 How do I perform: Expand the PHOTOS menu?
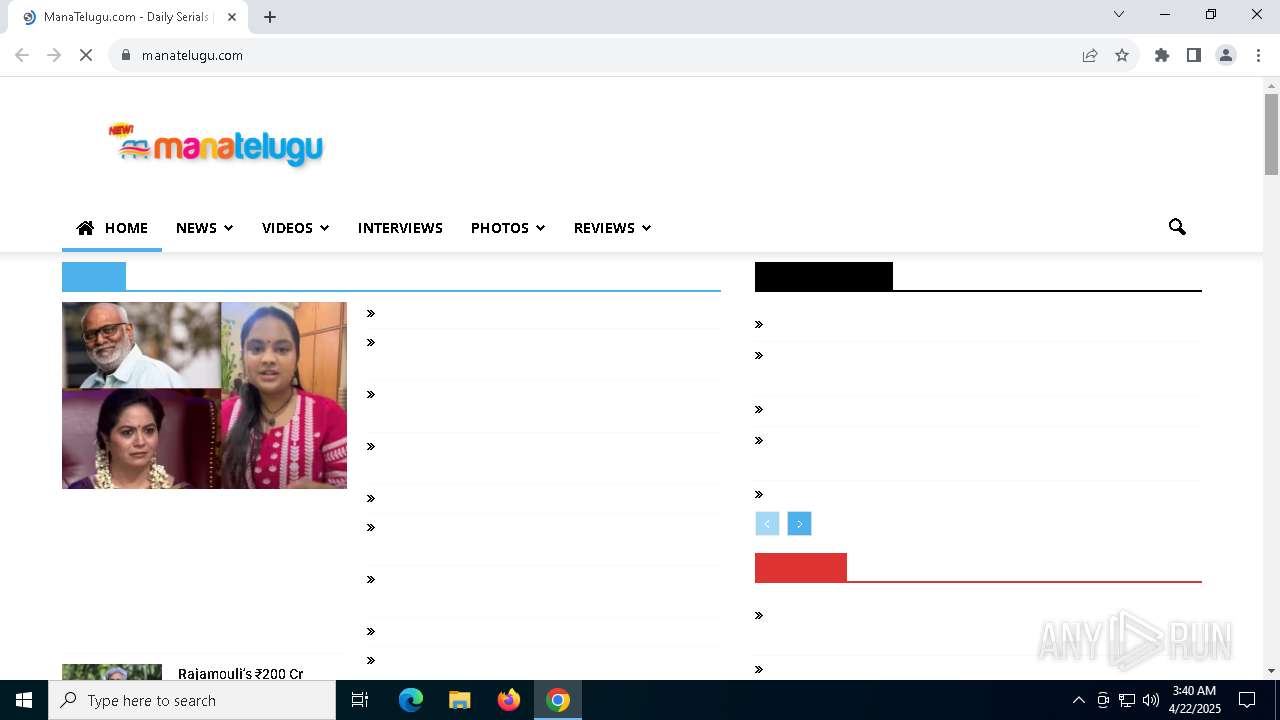point(508,228)
